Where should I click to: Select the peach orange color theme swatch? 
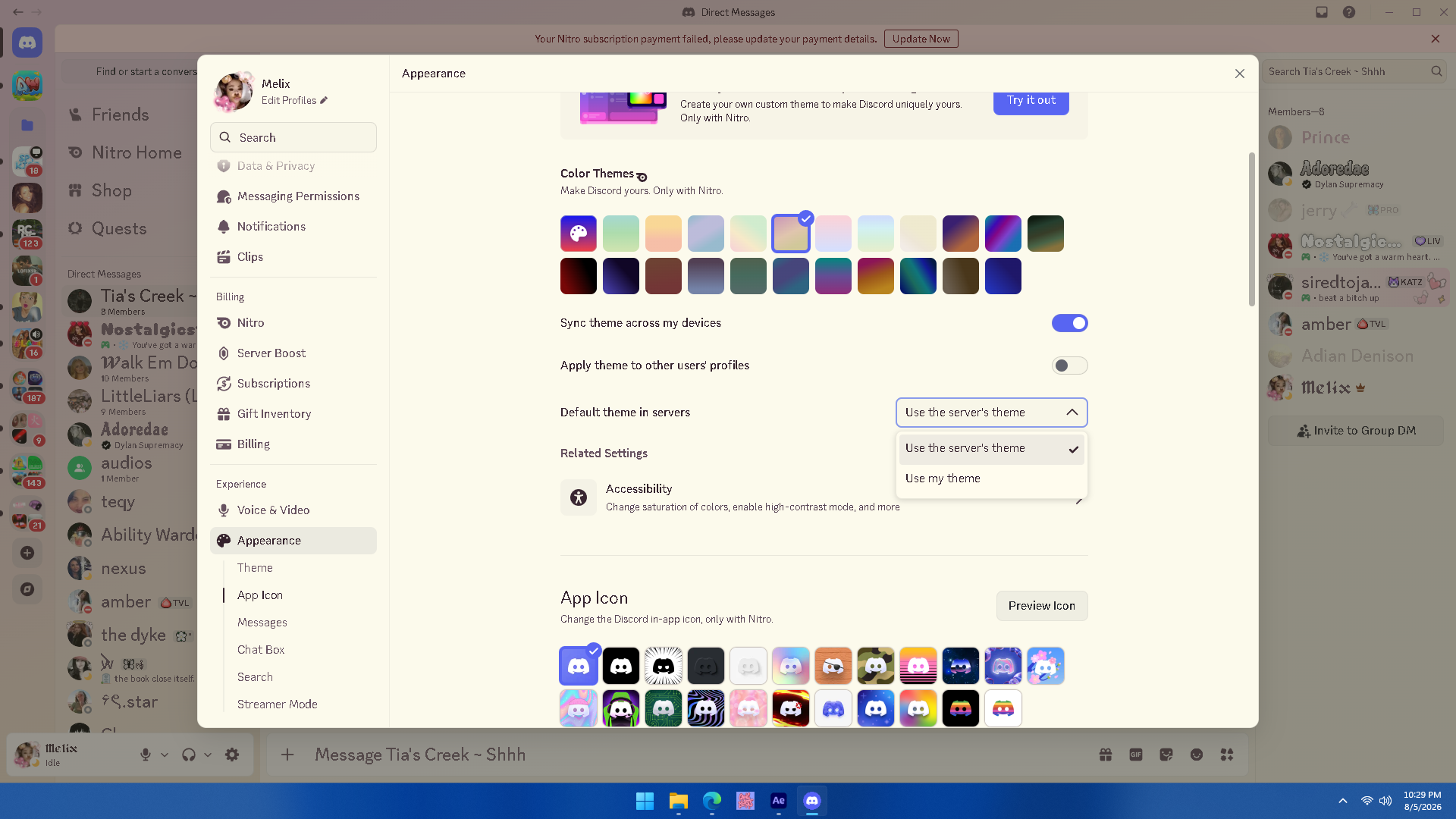(x=664, y=234)
